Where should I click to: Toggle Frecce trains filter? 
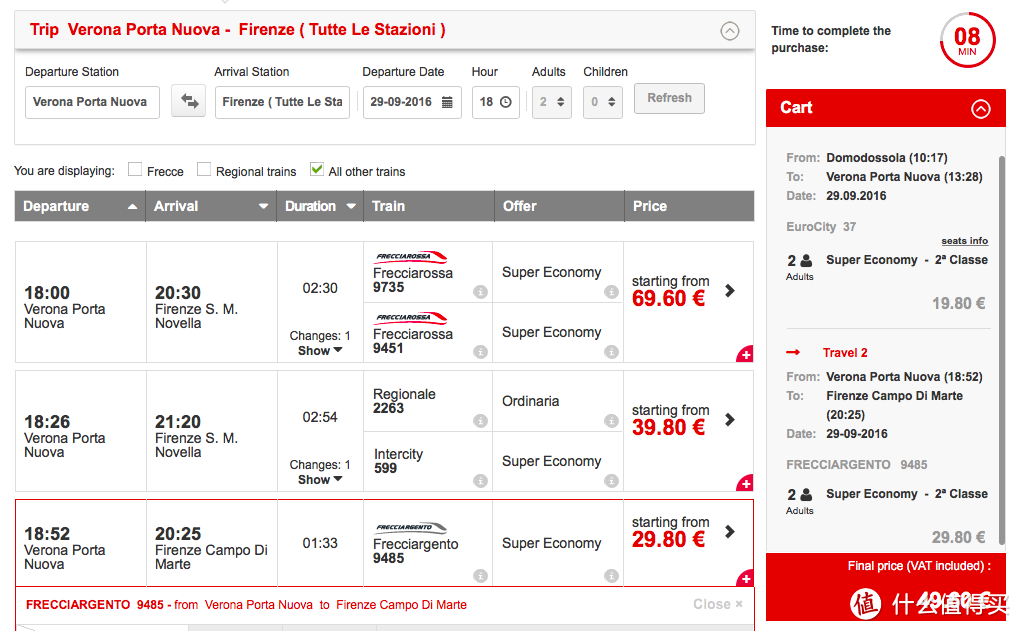(x=135, y=169)
